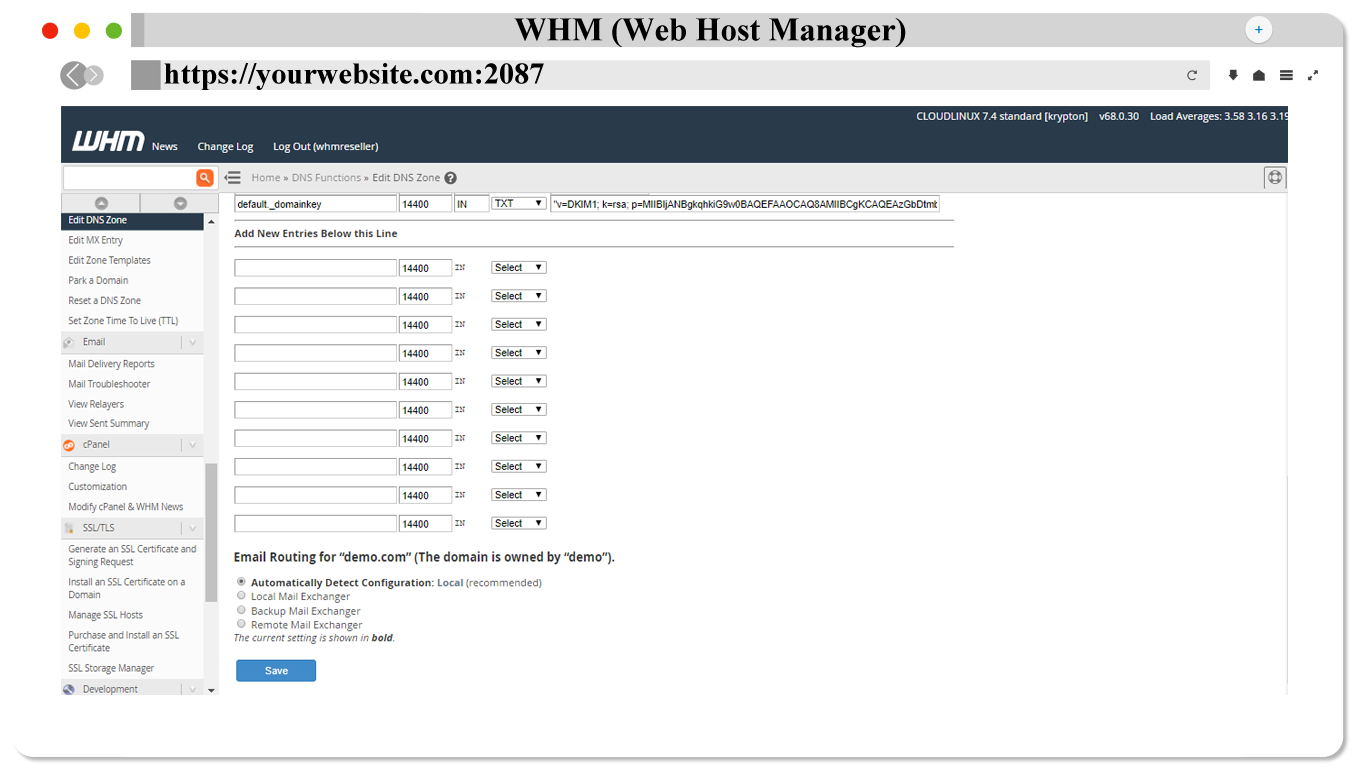Image resolution: width=1362 pixels, height=769 pixels.
Task: Open News in the WHM header
Action: 165,146
